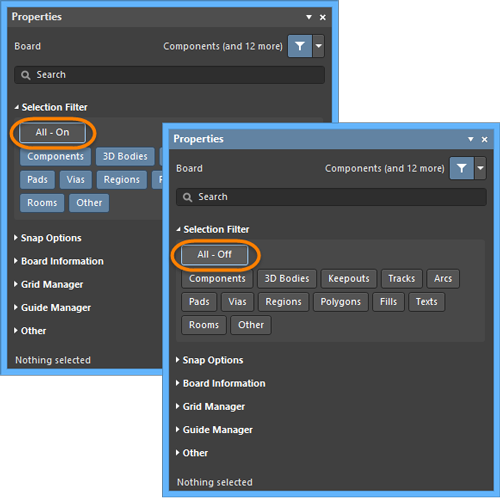Expand Snap Options section in front panel
500x498 pixels.
pyautogui.click(x=213, y=360)
